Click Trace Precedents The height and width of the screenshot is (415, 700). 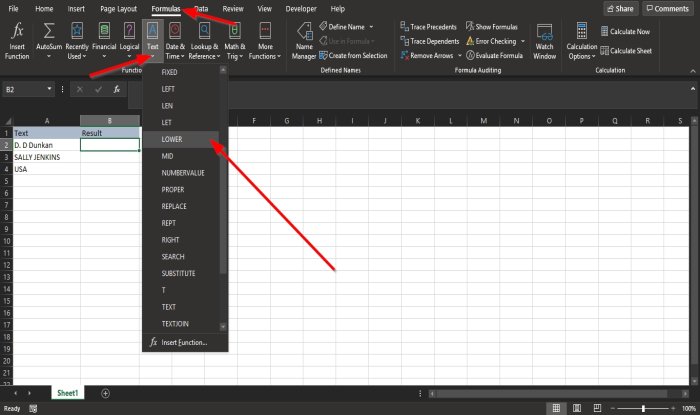coord(429,27)
